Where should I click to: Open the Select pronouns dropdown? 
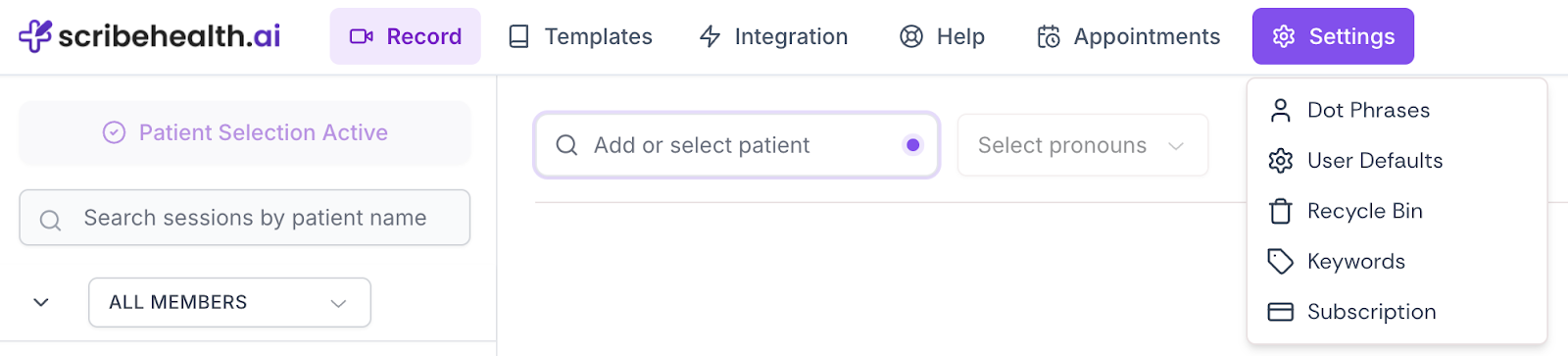tap(1082, 145)
